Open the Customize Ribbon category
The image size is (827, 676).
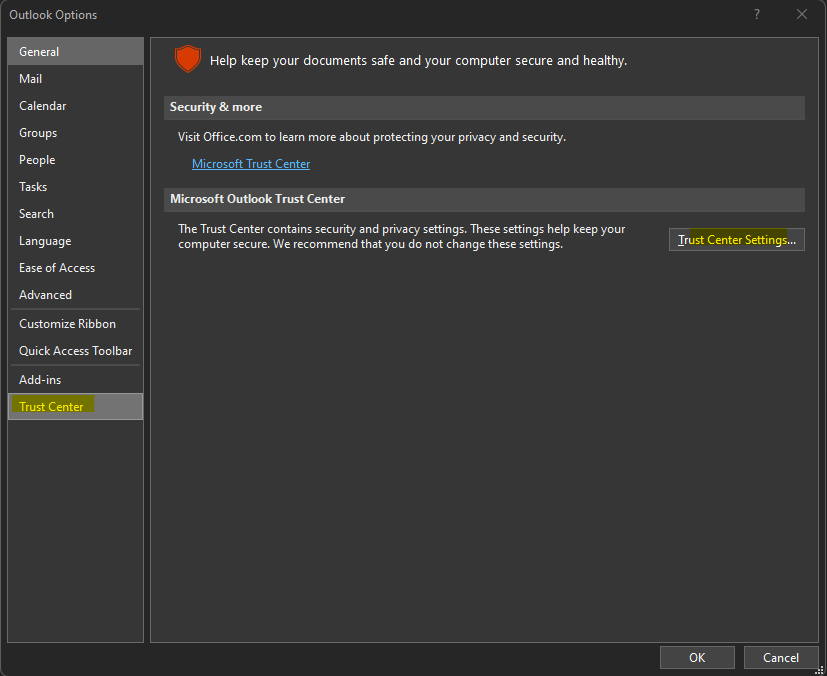tap(75, 324)
